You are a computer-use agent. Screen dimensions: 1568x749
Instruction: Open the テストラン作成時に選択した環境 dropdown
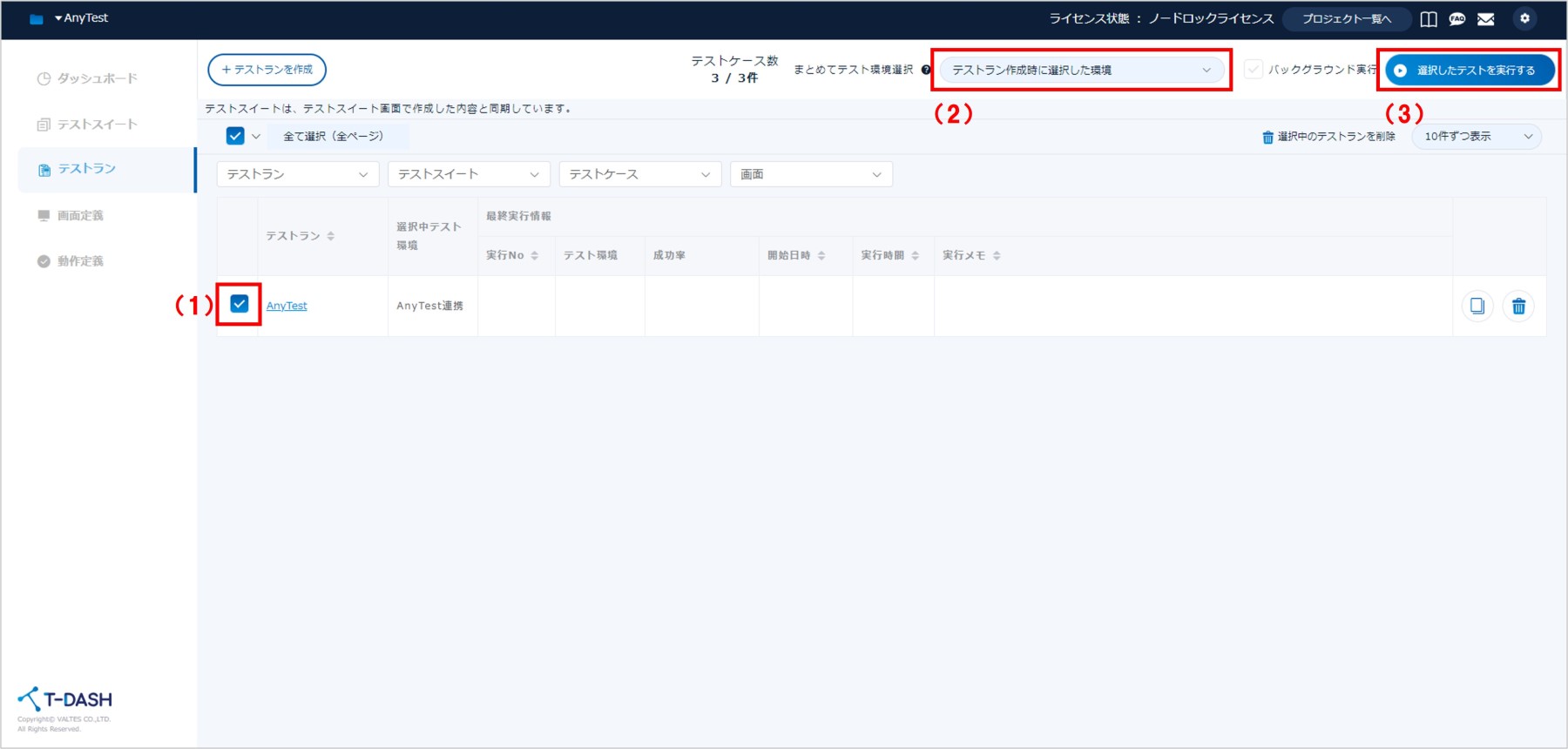(1081, 70)
